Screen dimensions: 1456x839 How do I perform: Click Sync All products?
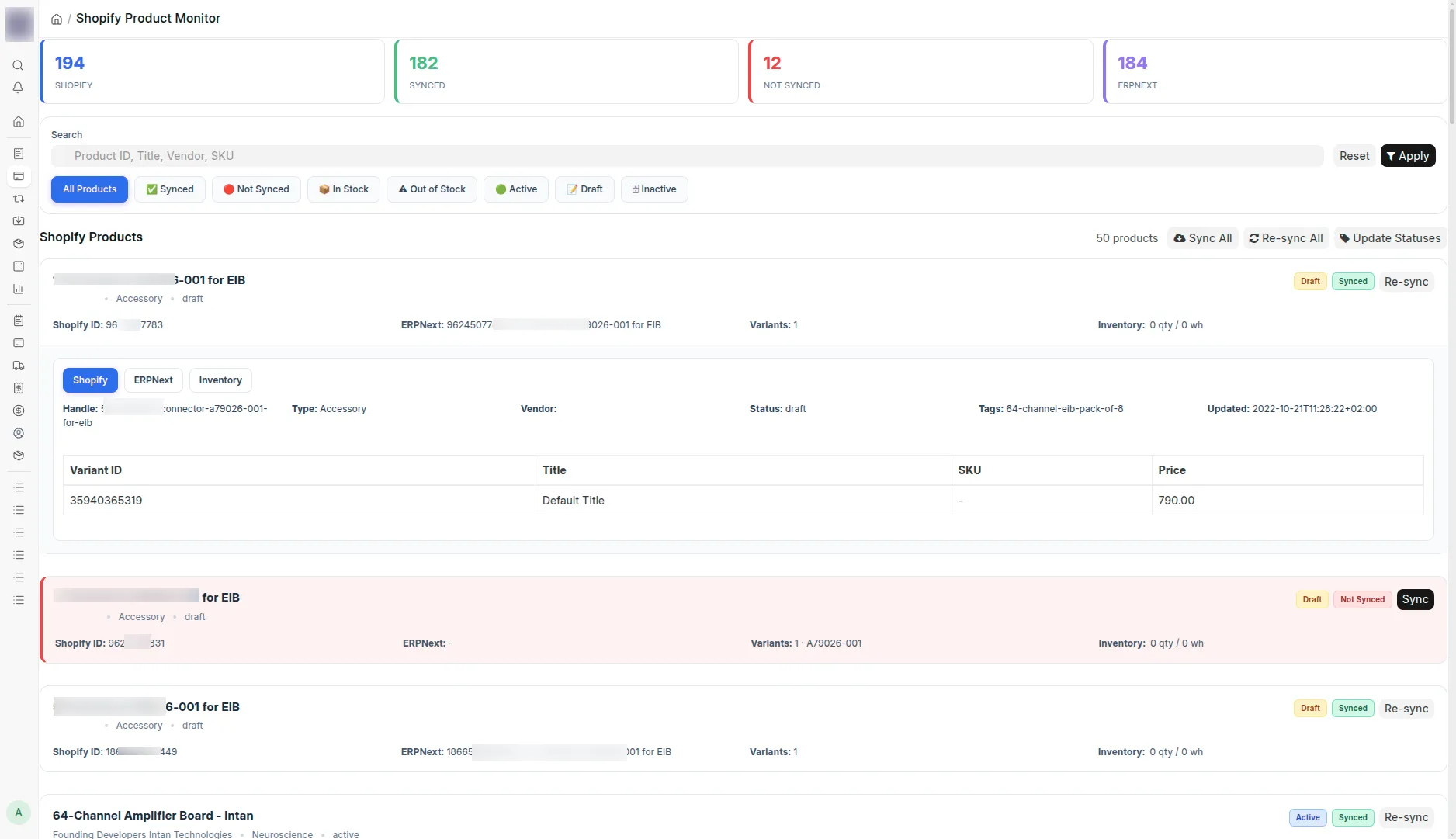[1203, 238]
